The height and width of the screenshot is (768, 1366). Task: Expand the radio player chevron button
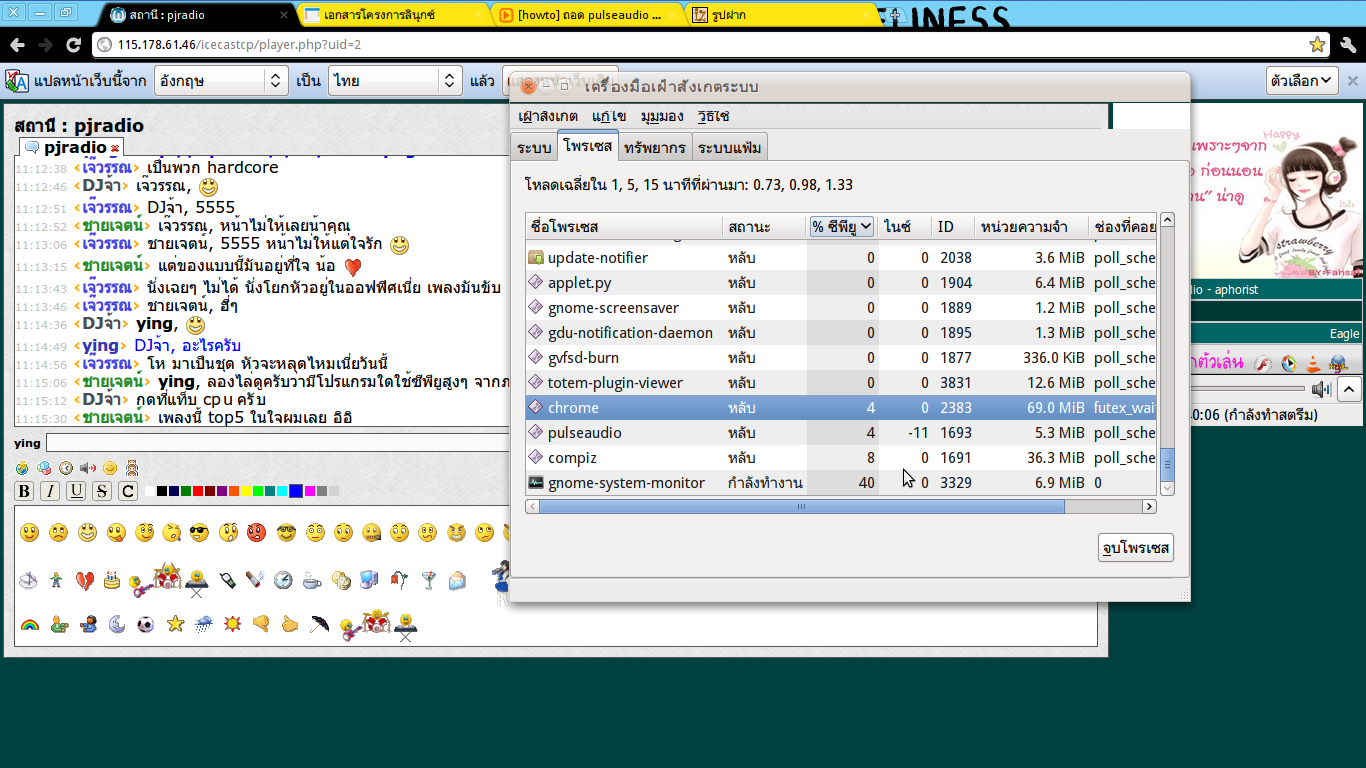click(x=1349, y=389)
